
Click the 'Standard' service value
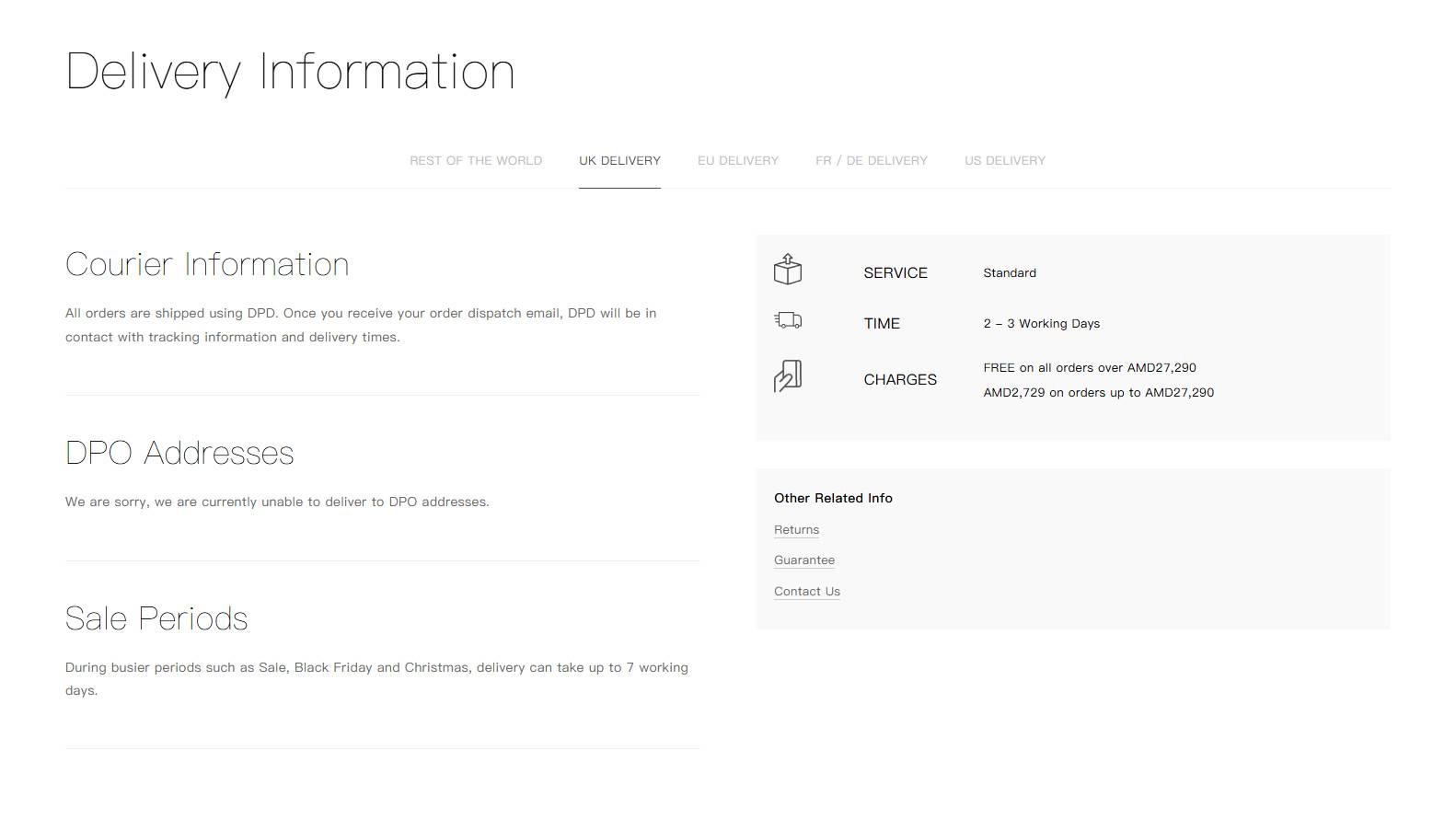pos(1010,272)
